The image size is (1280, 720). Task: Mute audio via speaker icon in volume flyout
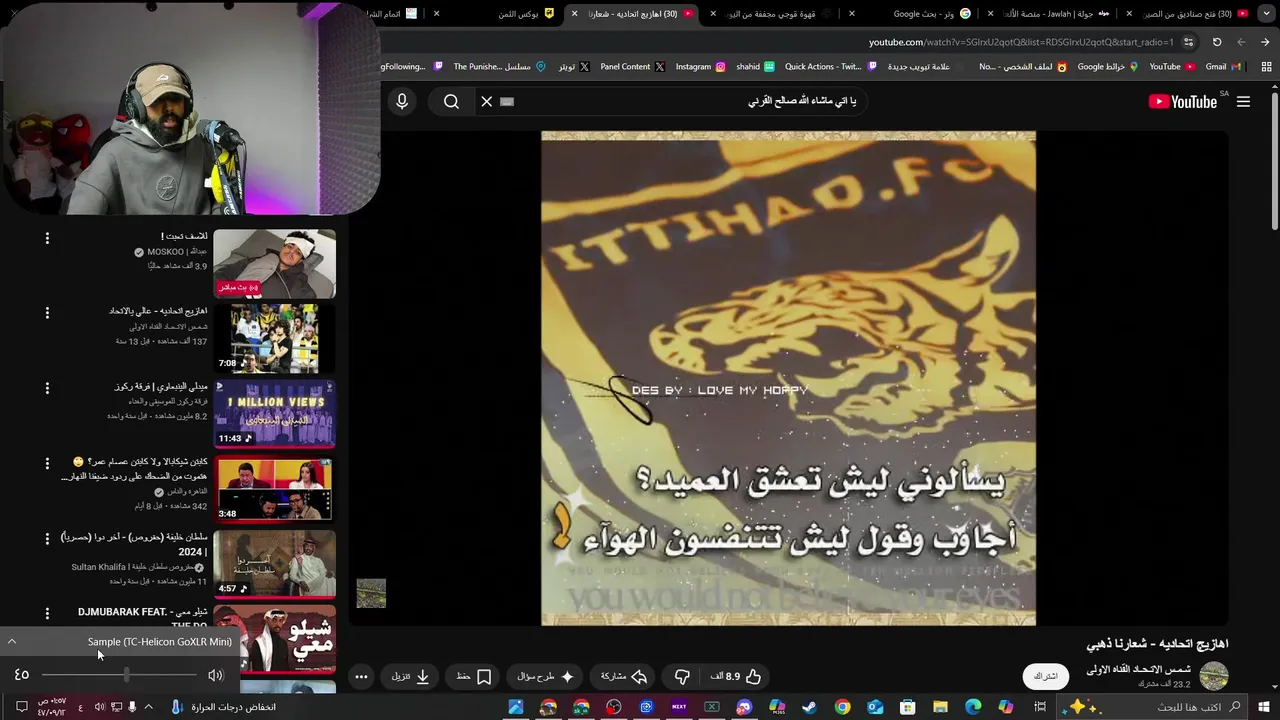(x=215, y=675)
